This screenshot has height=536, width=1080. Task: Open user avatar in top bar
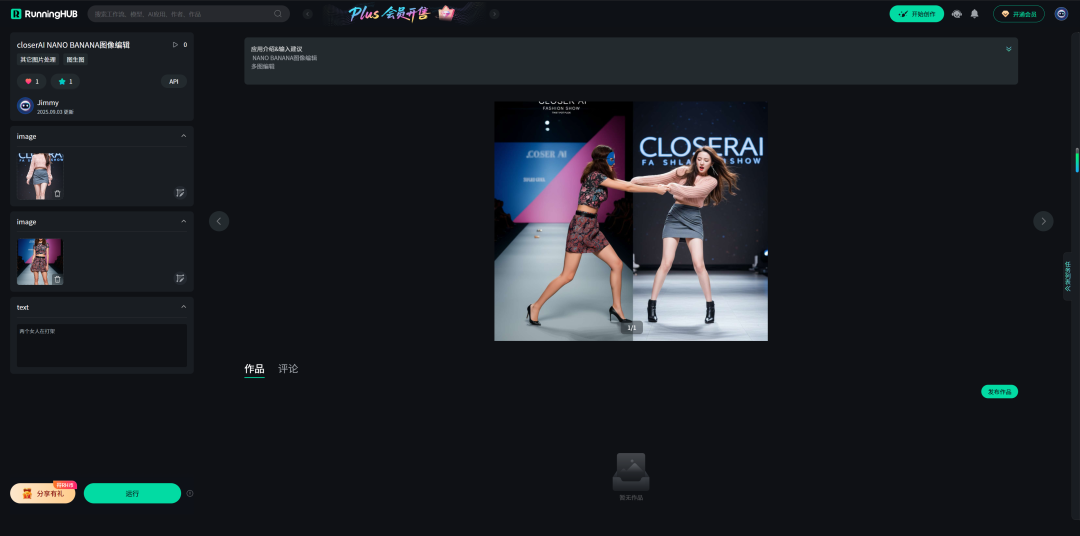(x=1061, y=14)
